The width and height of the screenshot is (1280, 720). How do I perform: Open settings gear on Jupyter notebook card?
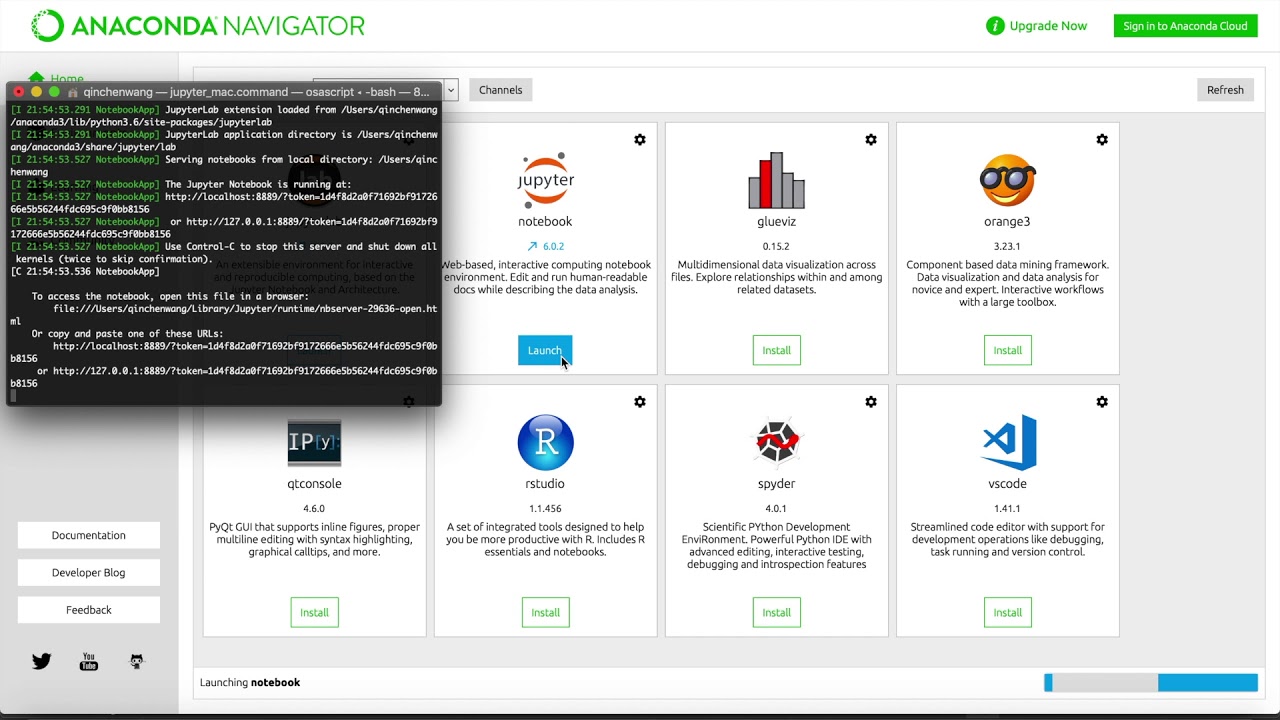coord(640,140)
